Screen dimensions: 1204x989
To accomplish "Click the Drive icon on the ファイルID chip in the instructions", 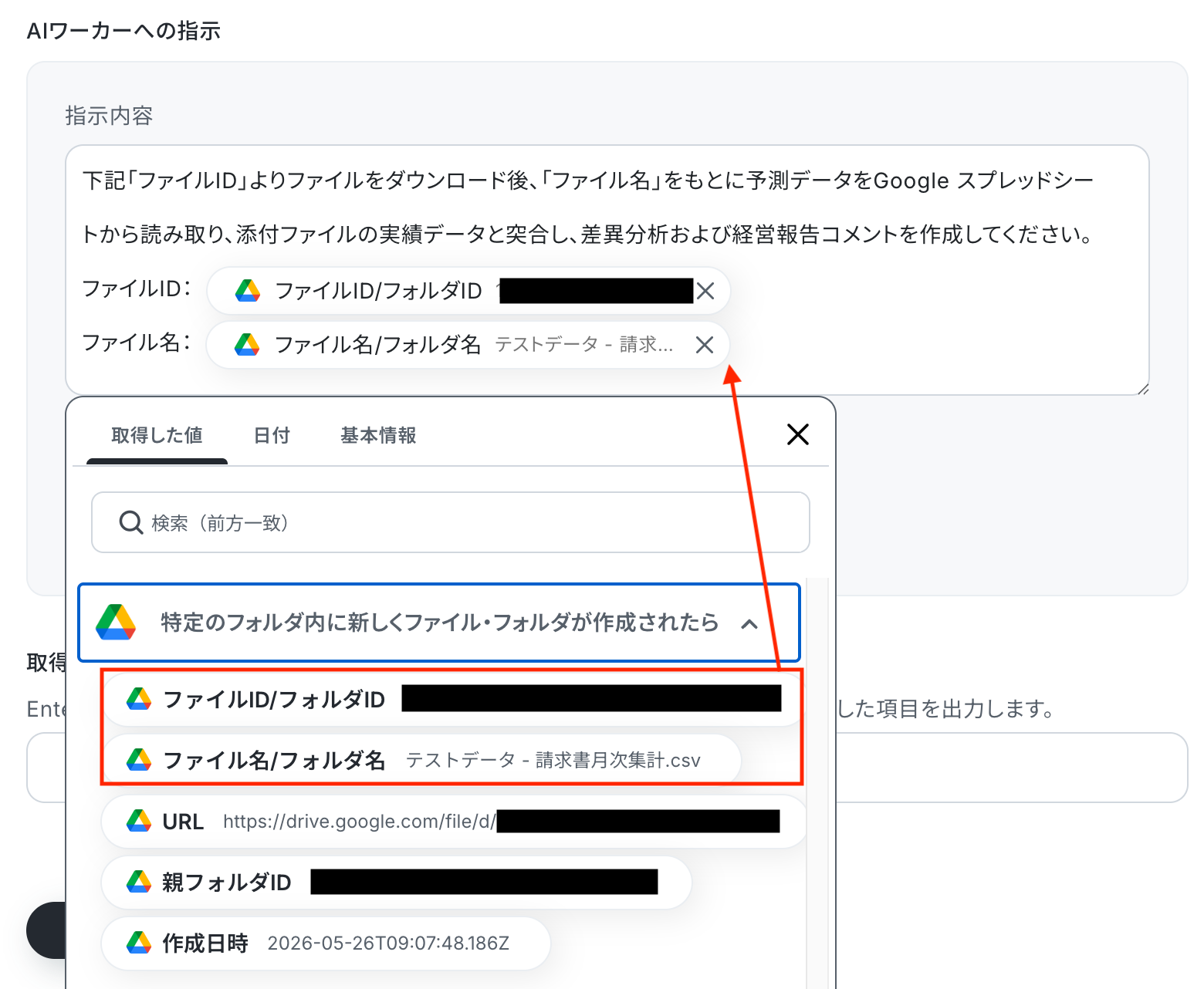I will click(x=248, y=291).
